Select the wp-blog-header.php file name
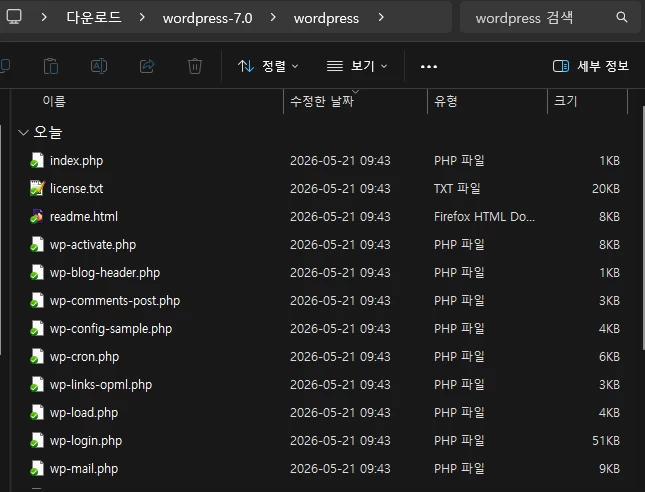Screen dimensions: 645x492 point(105,273)
